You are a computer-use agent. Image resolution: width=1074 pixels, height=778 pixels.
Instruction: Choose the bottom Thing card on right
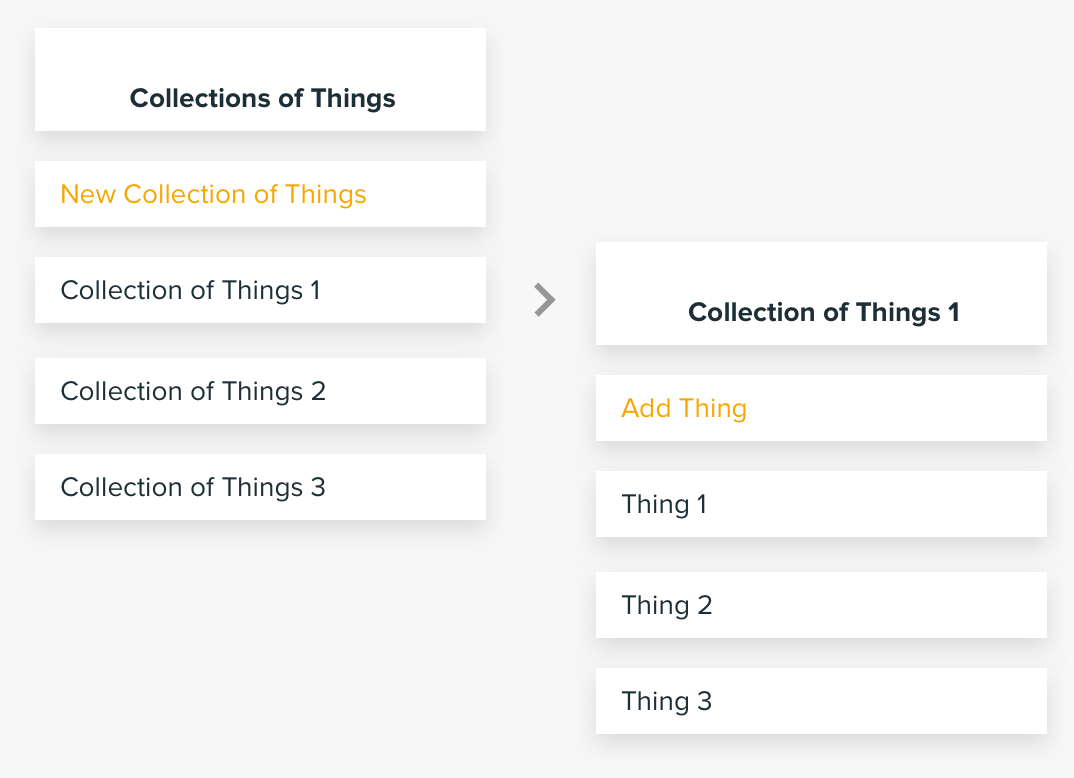click(x=821, y=701)
